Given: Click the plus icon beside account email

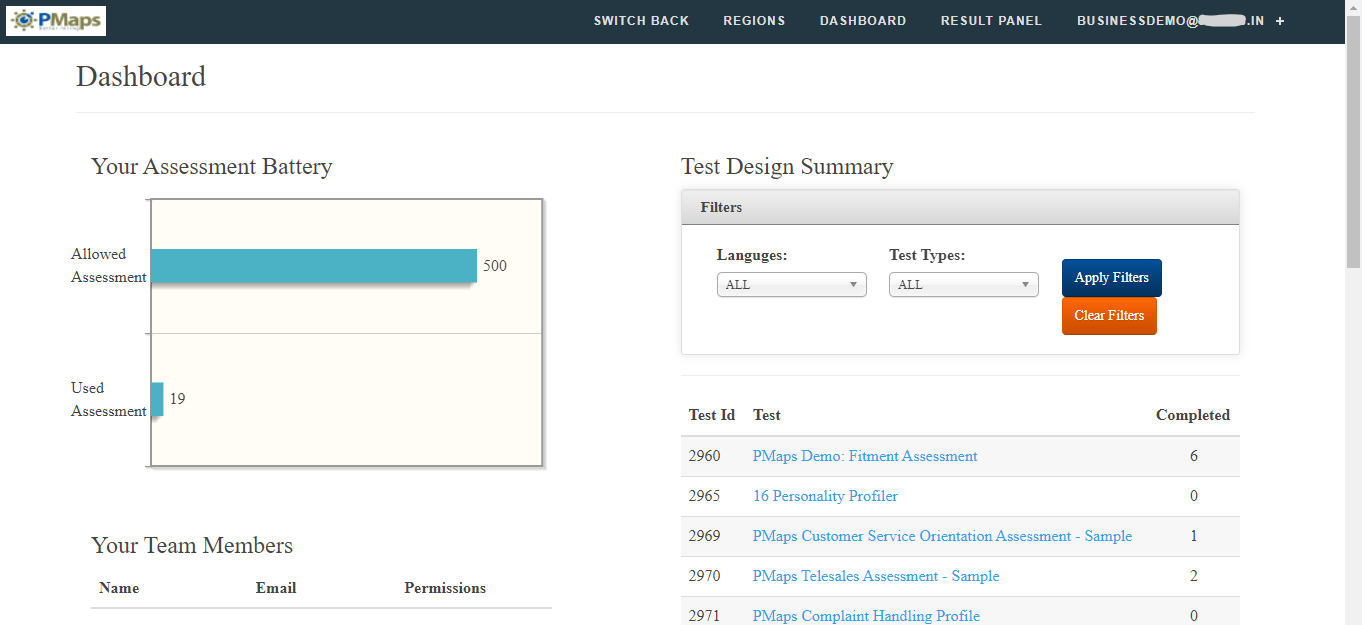Looking at the screenshot, I should pyautogui.click(x=1280, y=21).
